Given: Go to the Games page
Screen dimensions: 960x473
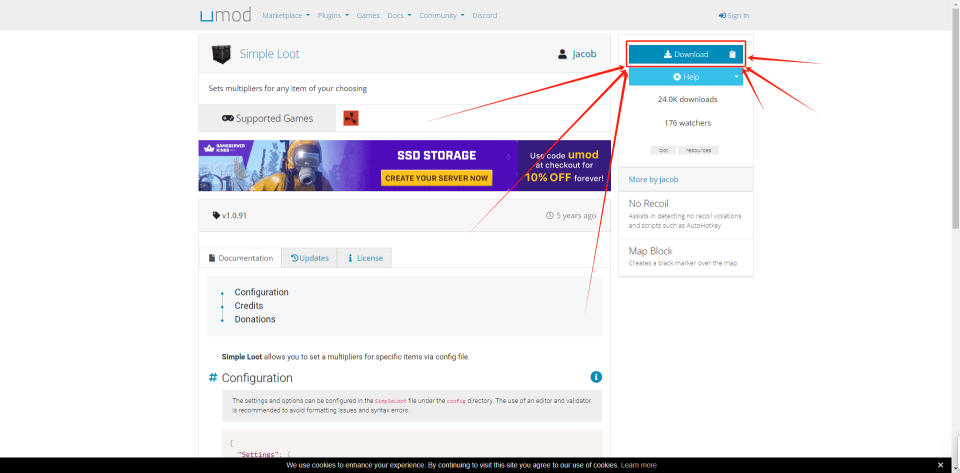Looking at the screenshot, I should pyautogui.click(x=368, y=15).
